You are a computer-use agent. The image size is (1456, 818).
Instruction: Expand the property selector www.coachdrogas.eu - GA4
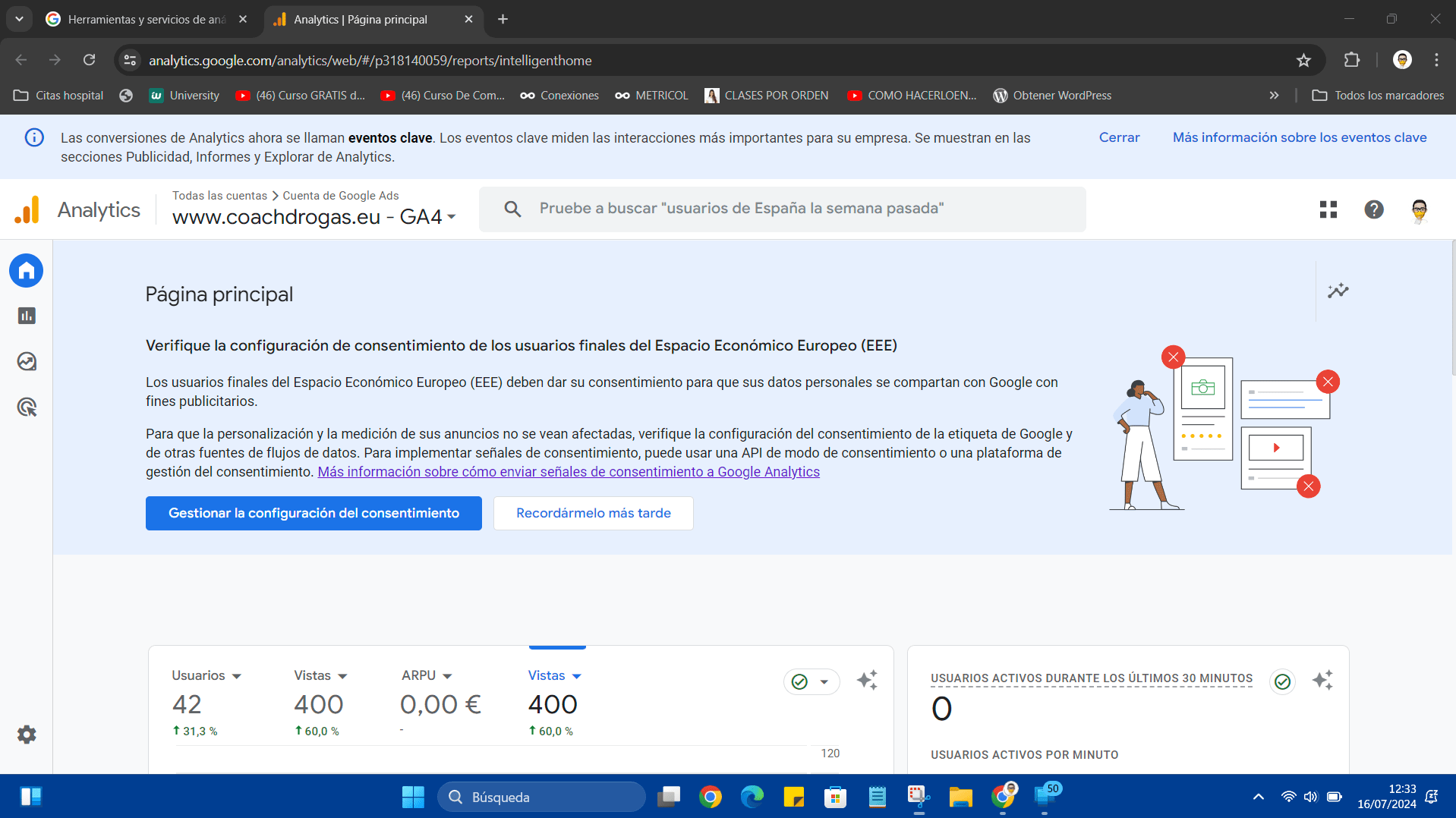314,217
